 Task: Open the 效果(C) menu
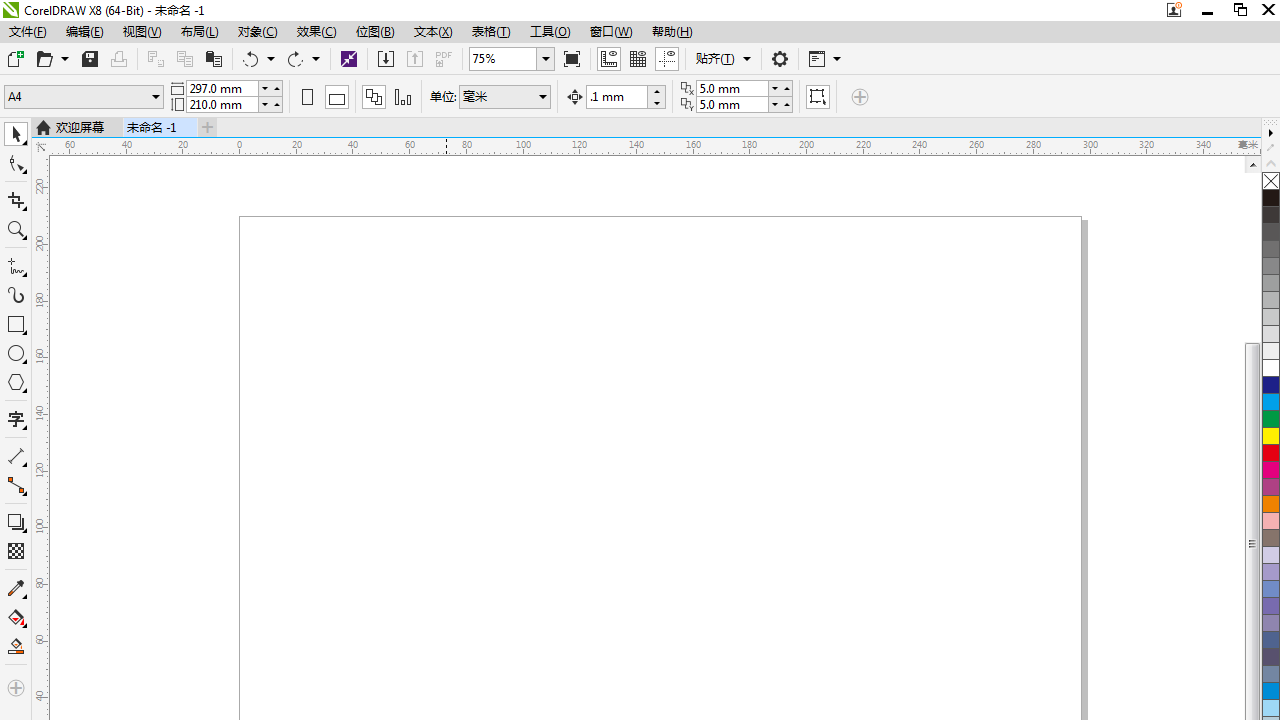[x=316, y=32]
